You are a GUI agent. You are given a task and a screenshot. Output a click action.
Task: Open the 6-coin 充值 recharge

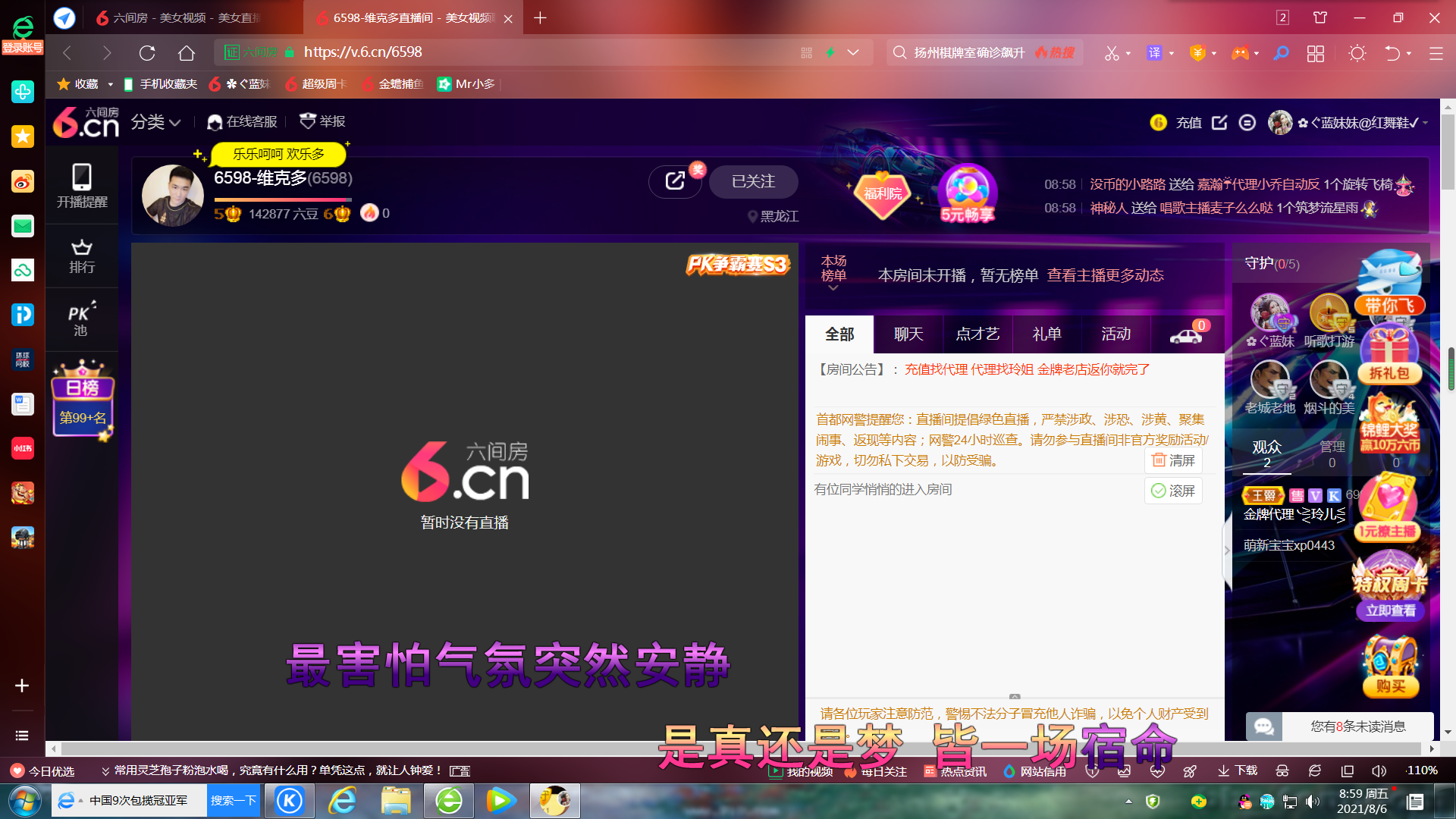point(1175,122)
